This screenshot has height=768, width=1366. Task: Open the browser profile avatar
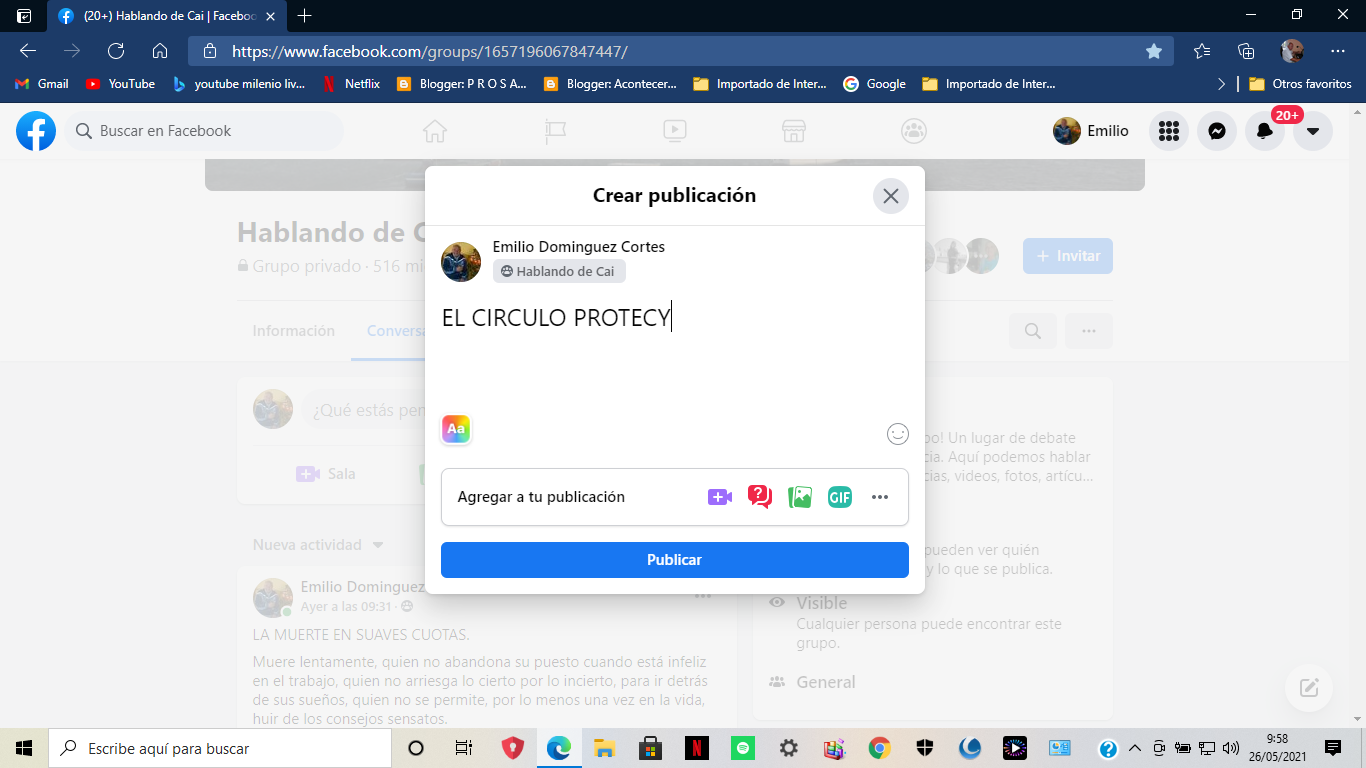(1292, 51)
